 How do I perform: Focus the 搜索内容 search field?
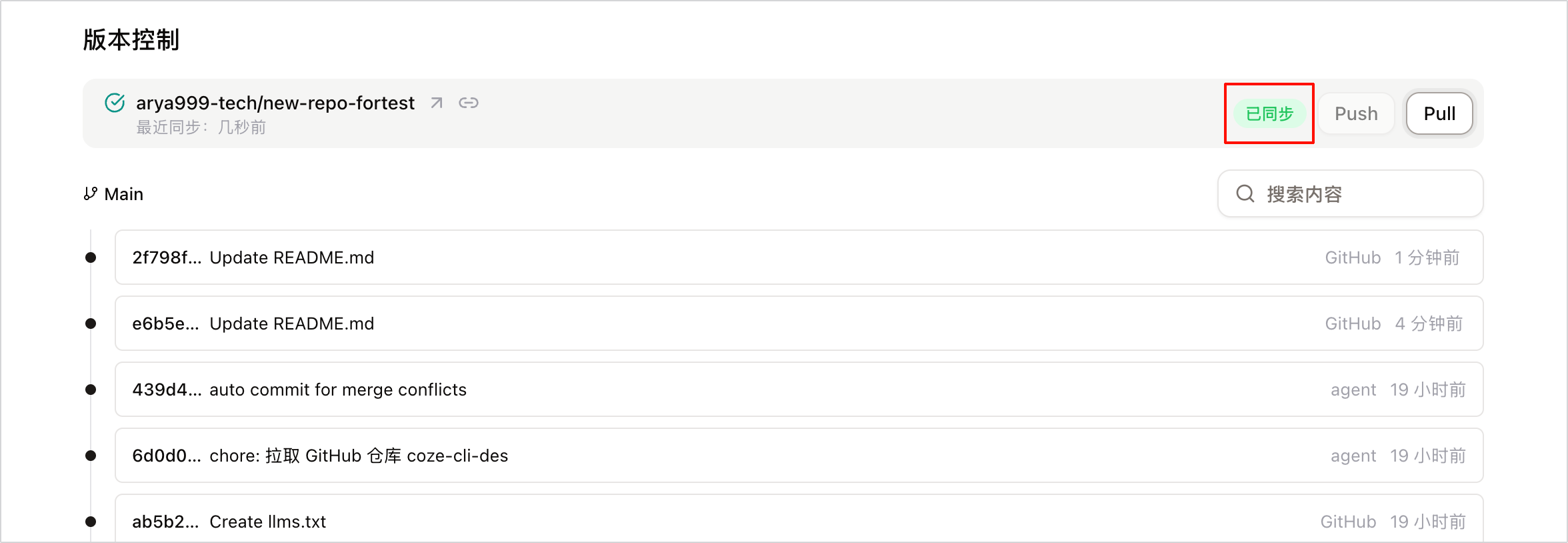click(1350, 193)
